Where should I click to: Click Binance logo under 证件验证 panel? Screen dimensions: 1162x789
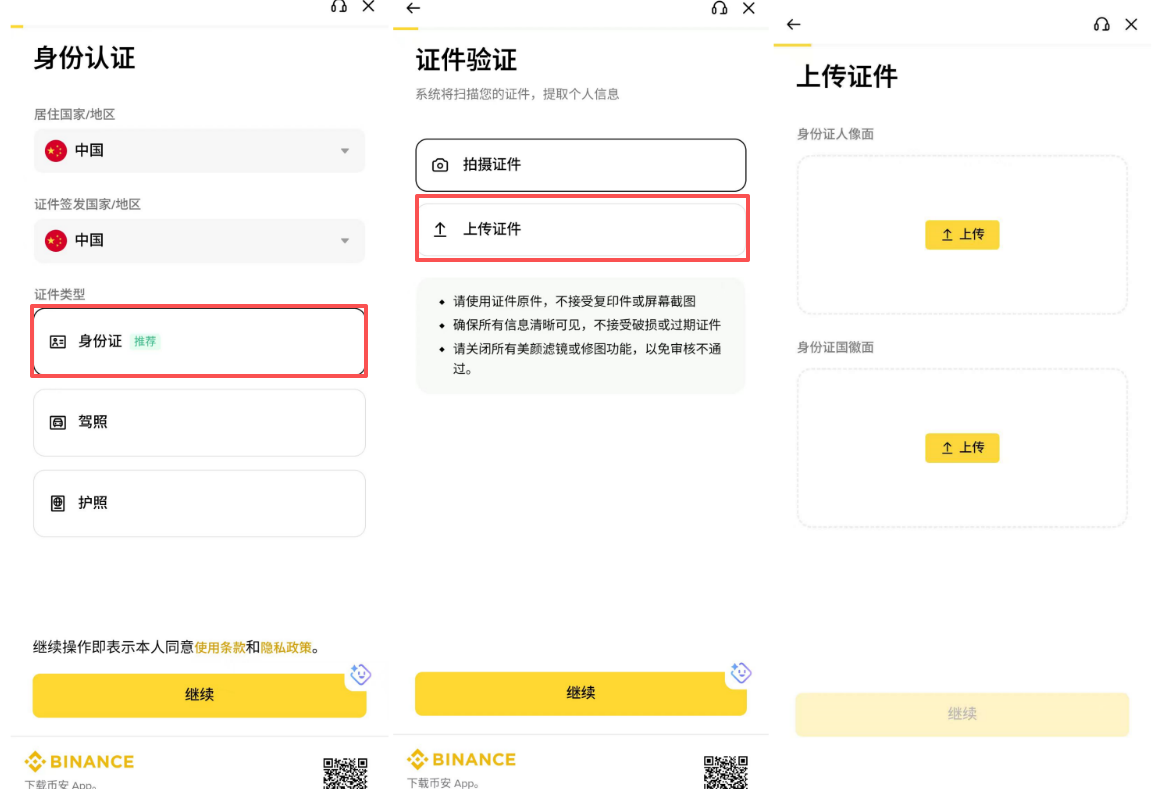tap(461, 759)
